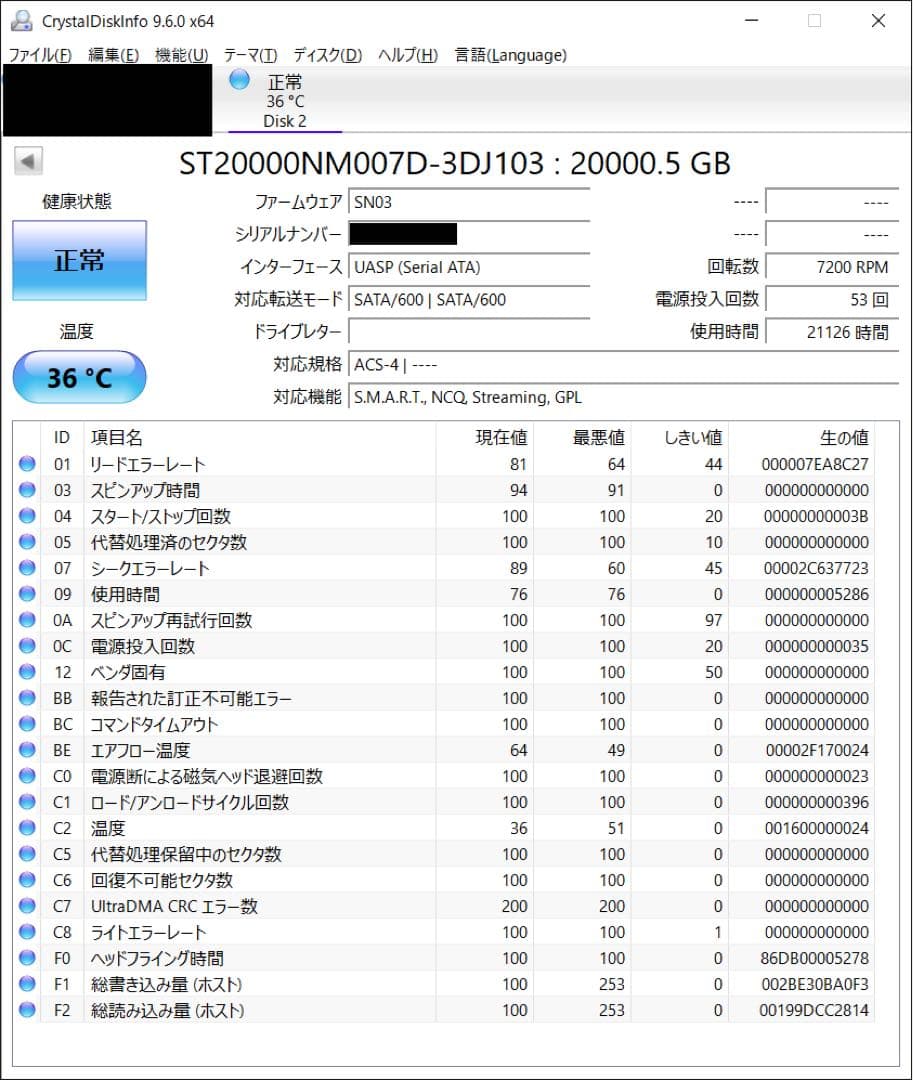Click the status icon for 代替処理保留中のセクタ数
The height and width of the screenshot is (1080, 913).
click(x=25, y=854)
